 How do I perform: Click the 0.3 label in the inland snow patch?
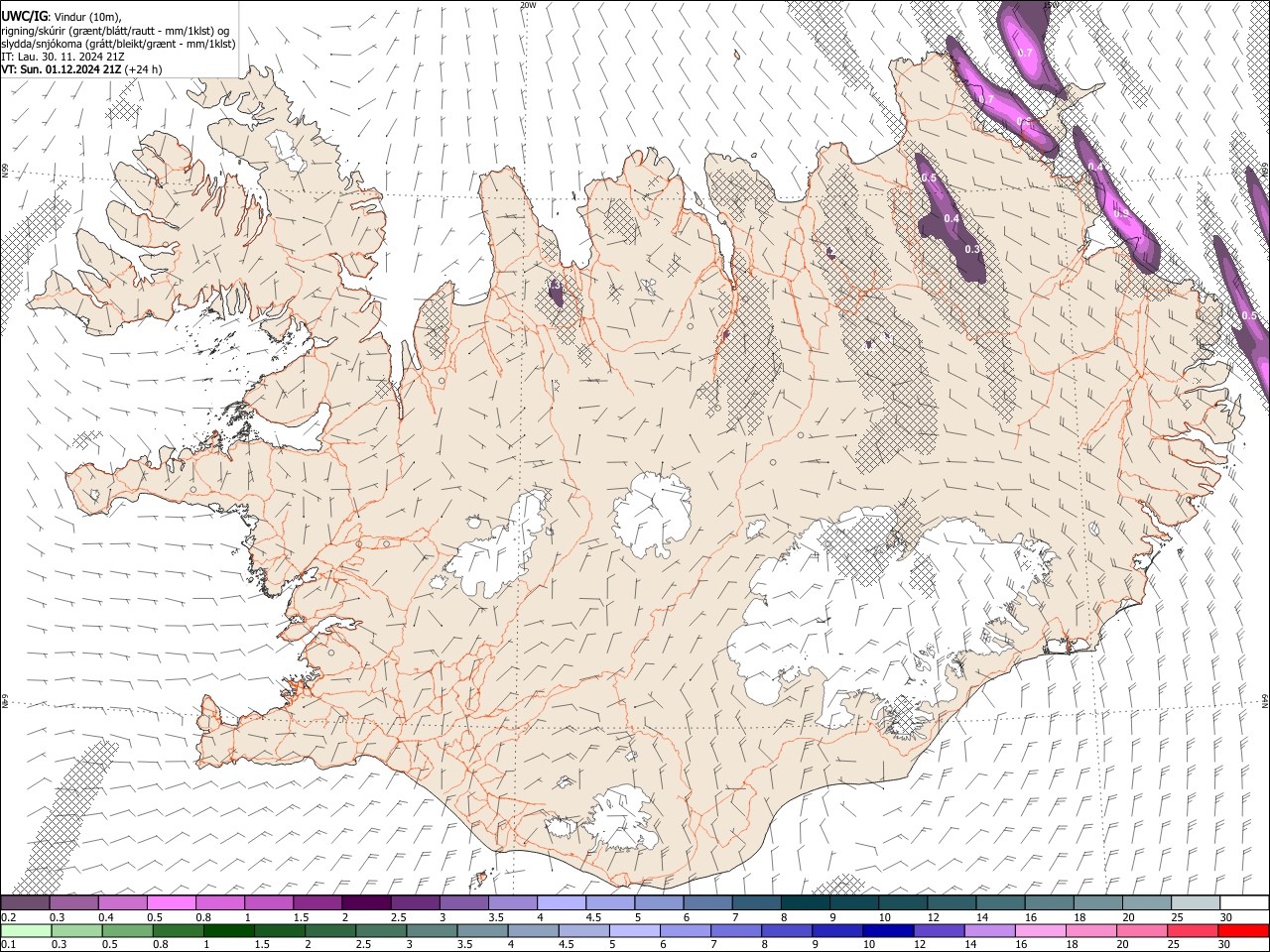(x=972, y=249)
